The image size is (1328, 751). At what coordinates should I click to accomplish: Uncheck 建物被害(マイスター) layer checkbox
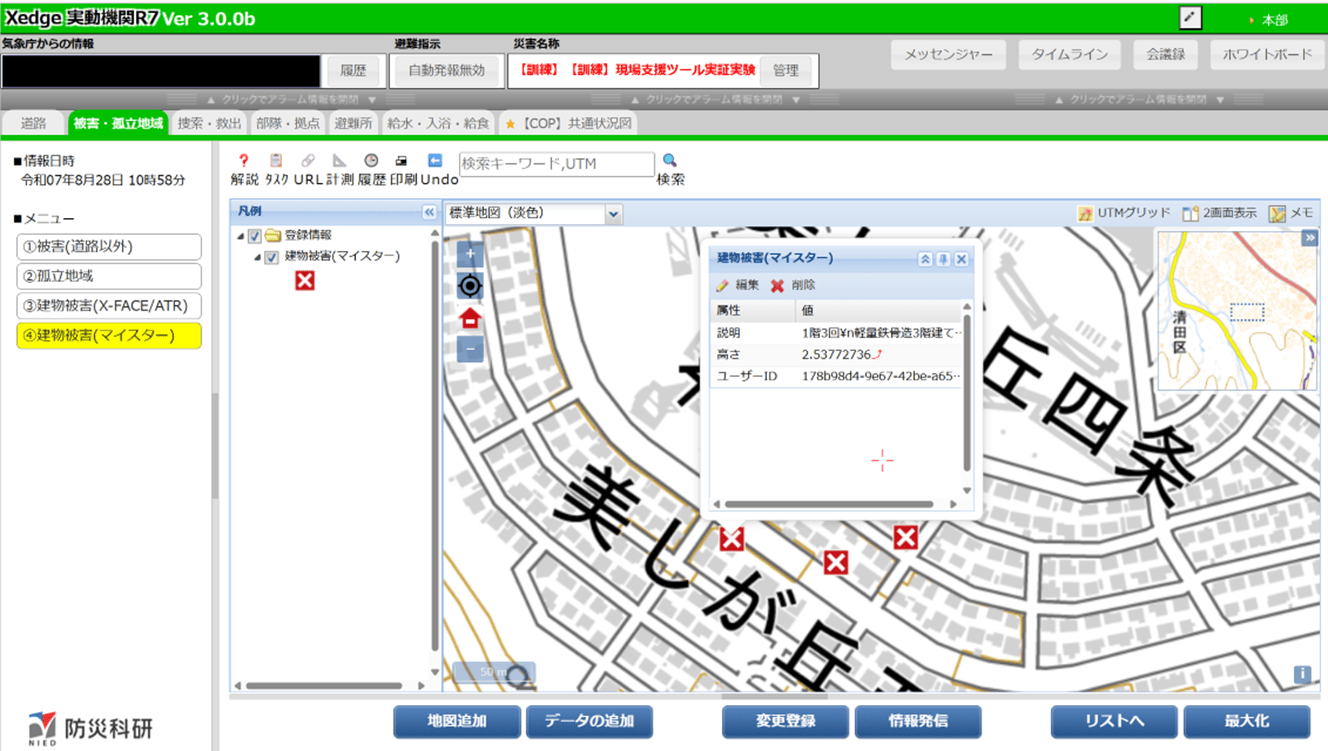coord(271,257)
